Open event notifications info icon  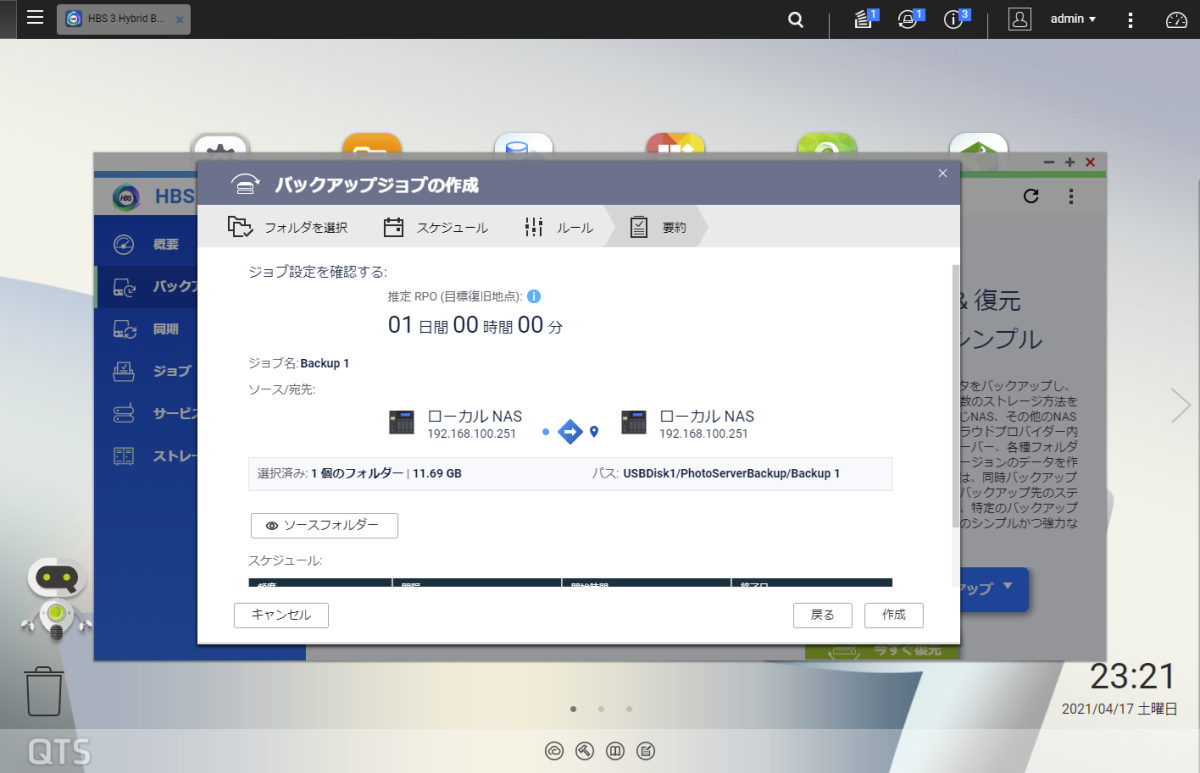[x=955, y=19]
